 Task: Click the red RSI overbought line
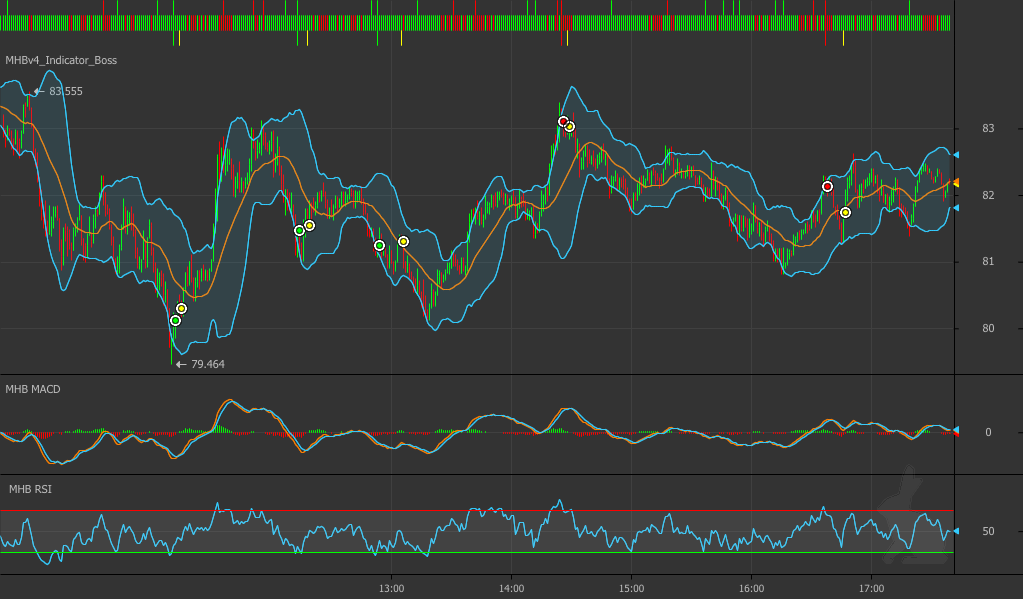(476, 511)
